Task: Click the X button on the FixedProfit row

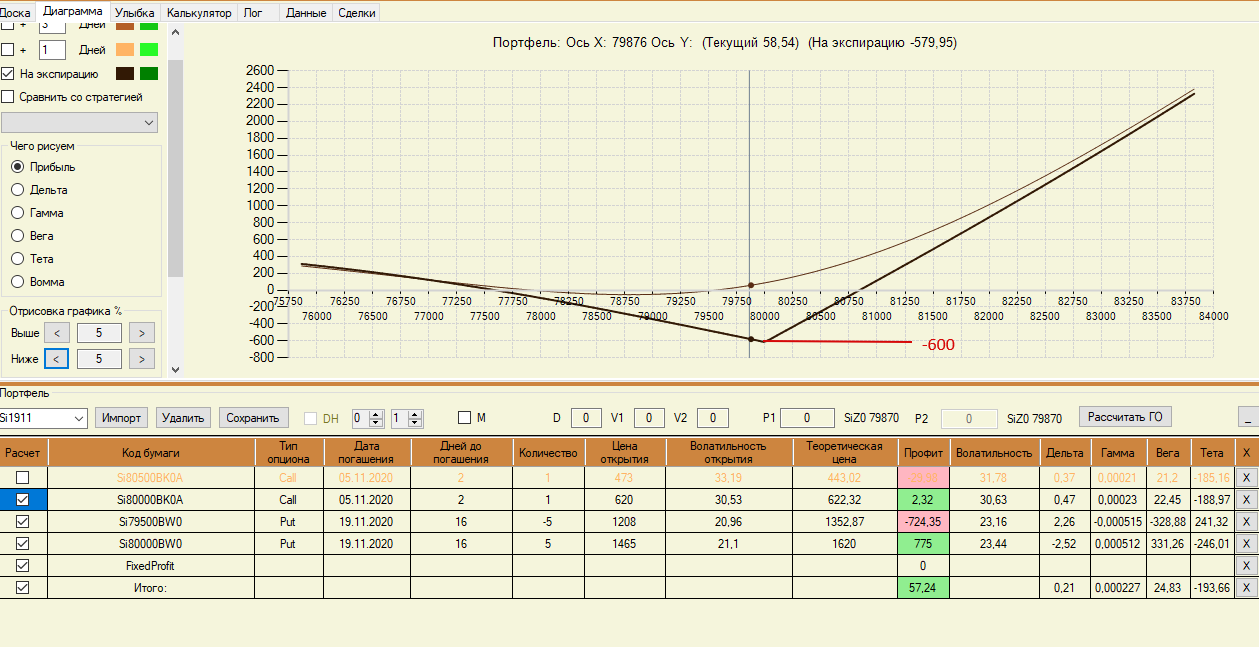Action: pos(1245,566)
